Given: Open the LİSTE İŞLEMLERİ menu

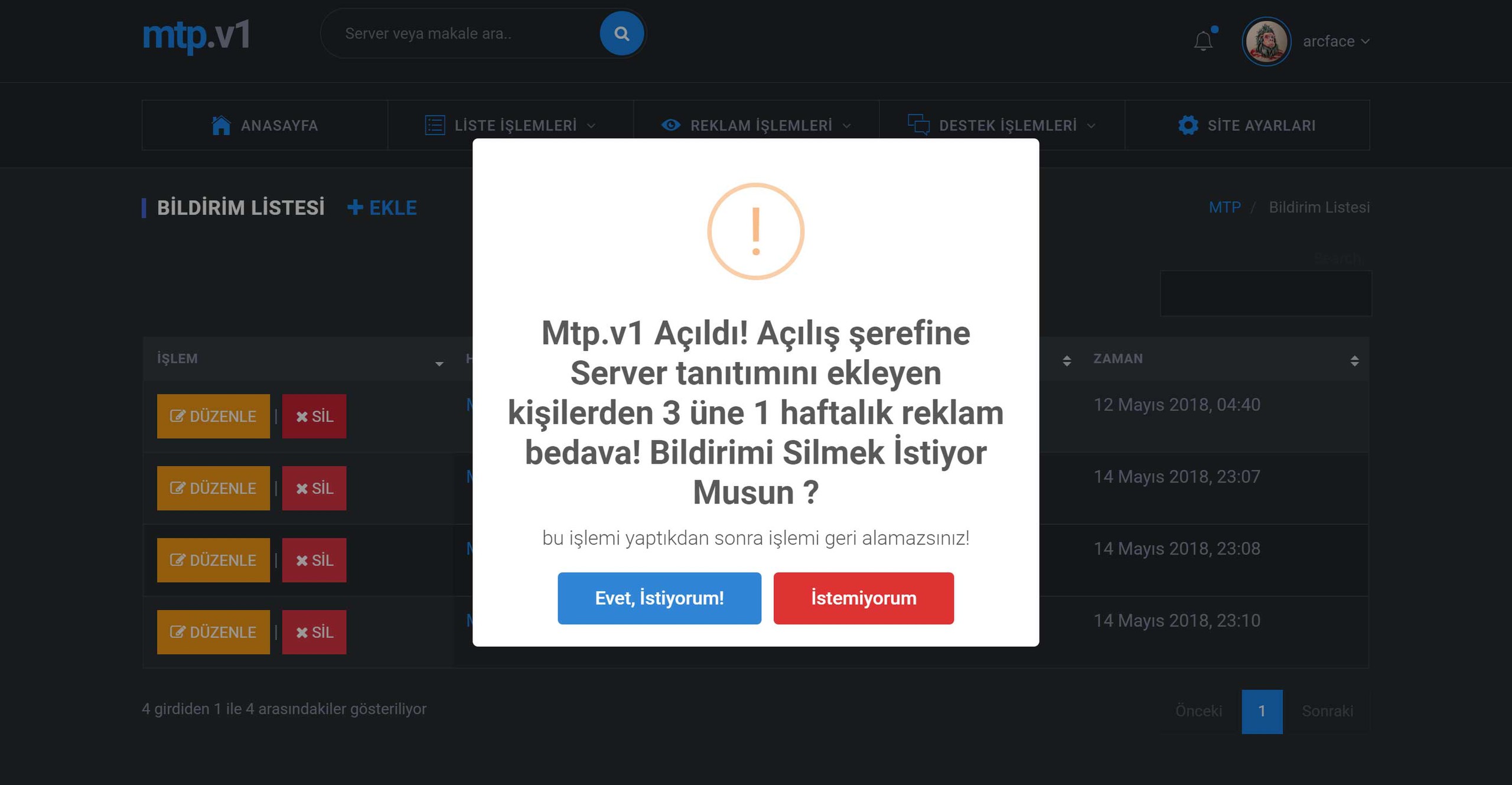Looking at the screenshot, I should 510,125.
